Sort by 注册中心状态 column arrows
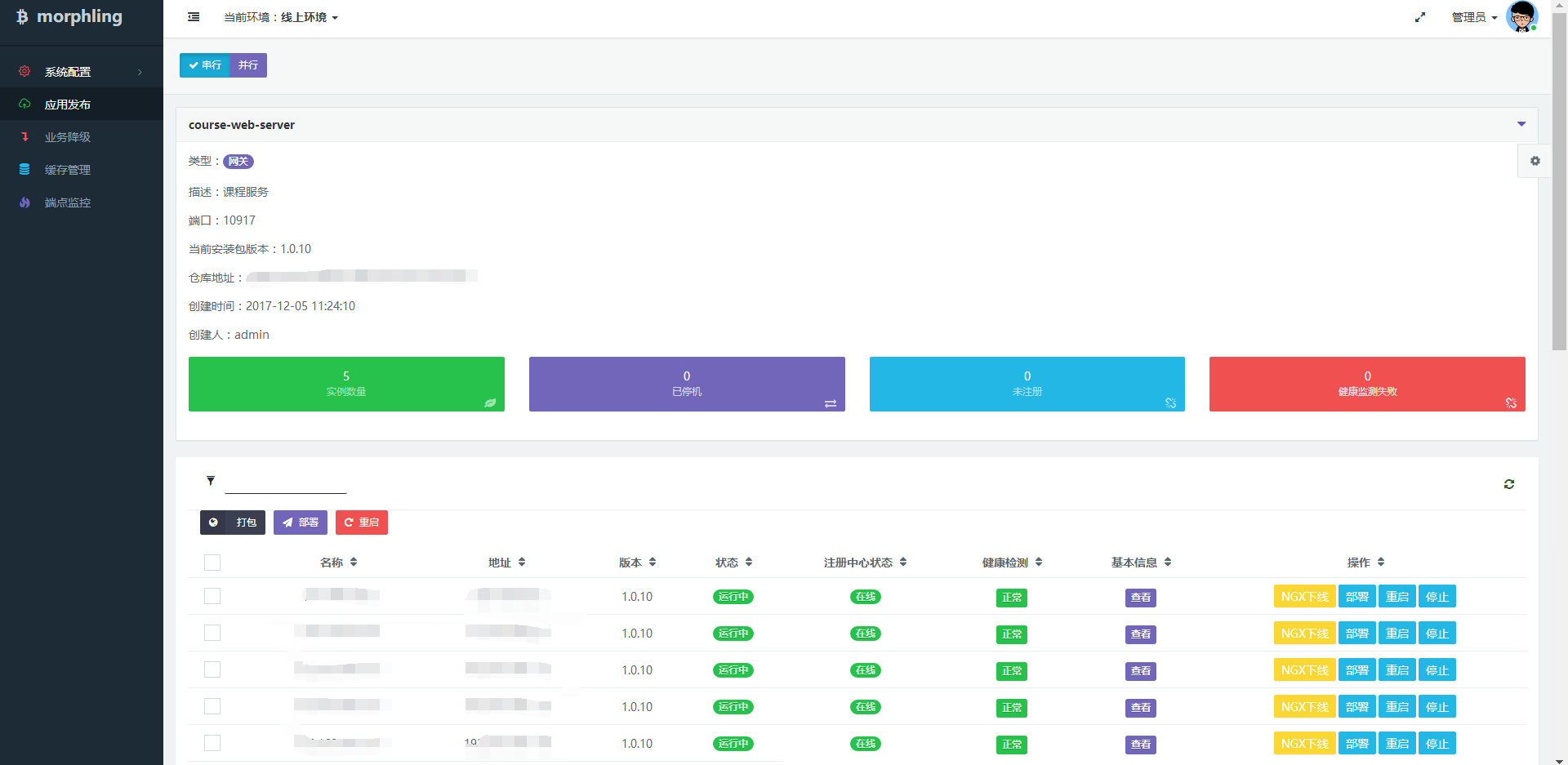Screen dimensions: 1568x765 [x=903, y=562]
